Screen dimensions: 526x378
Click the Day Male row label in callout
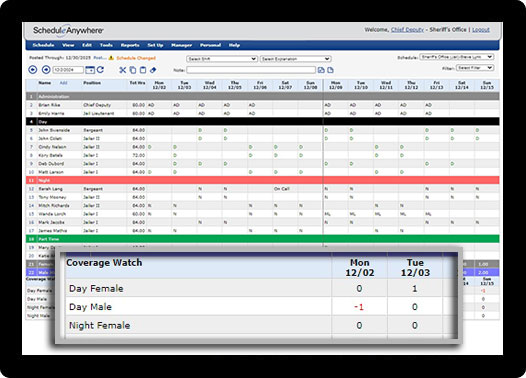click(x=90, y=307)
